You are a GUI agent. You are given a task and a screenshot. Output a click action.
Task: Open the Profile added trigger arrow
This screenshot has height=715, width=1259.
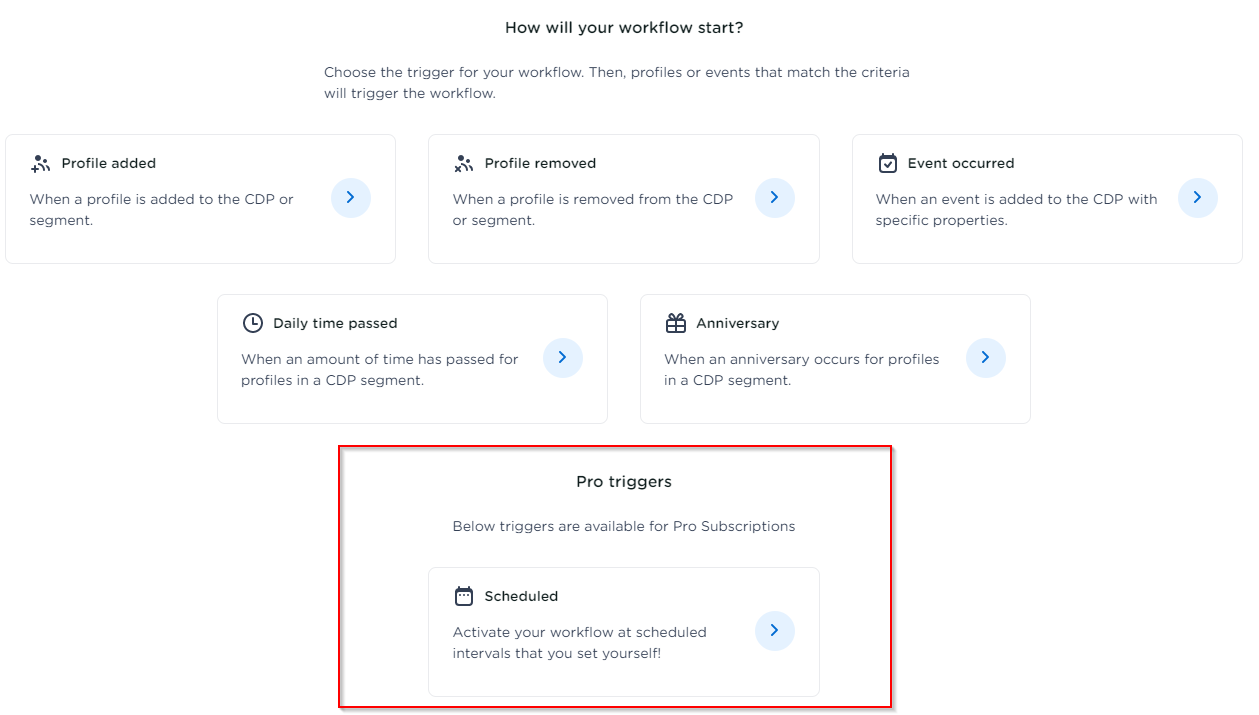pyautogui.click(x=351, y=198)
